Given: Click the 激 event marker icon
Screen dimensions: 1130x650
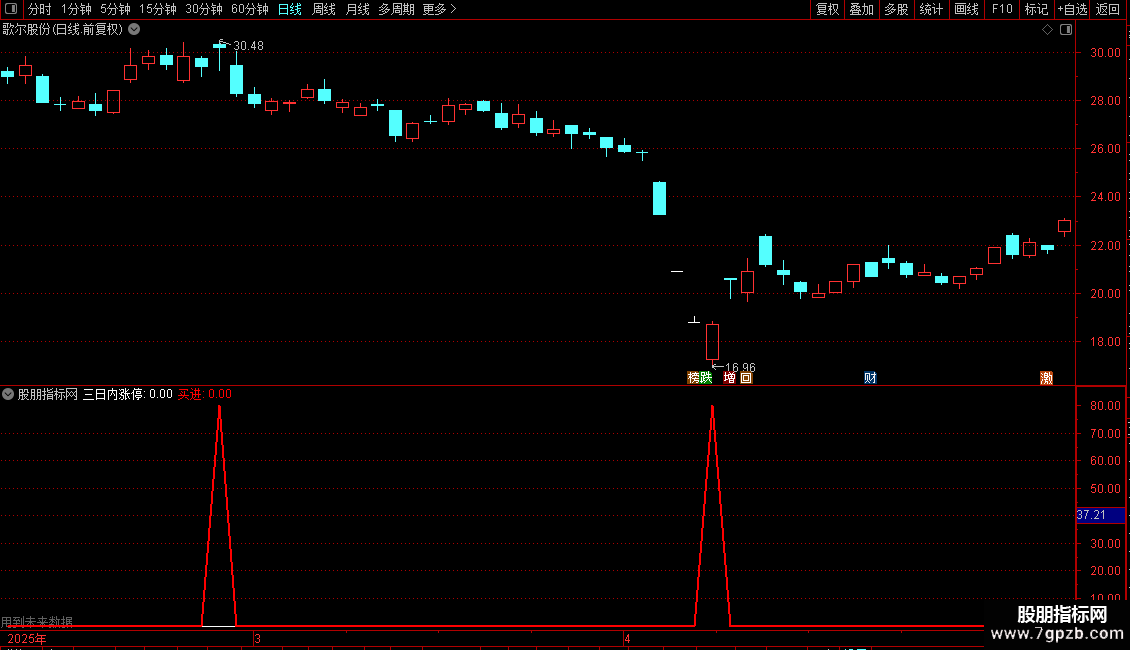Looking at the screenshot, I should click(x=1046, y=378).
